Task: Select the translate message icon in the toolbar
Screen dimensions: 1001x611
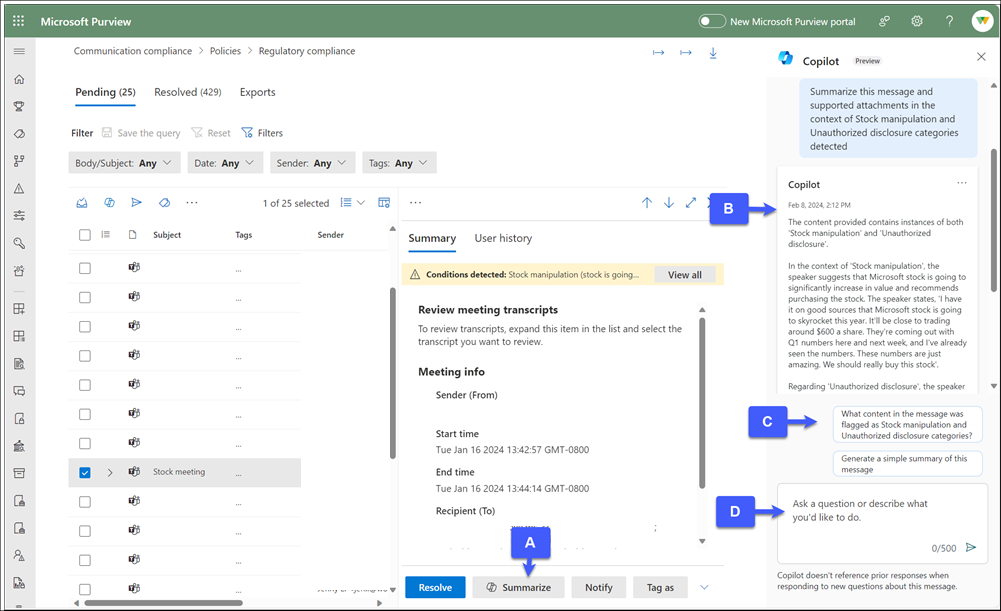Action: click(108, 202)
